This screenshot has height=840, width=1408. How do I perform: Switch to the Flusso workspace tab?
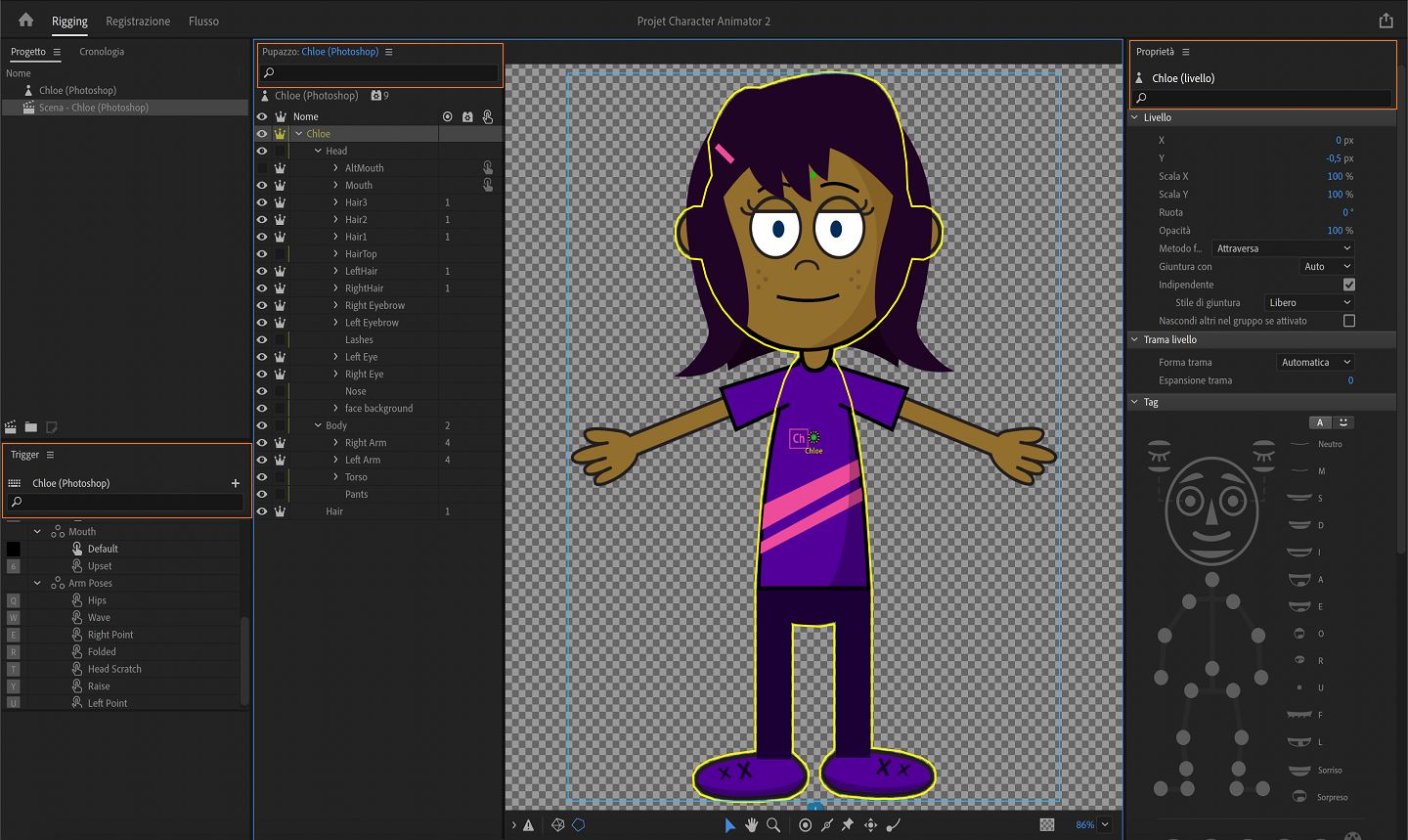coord(203,21)
